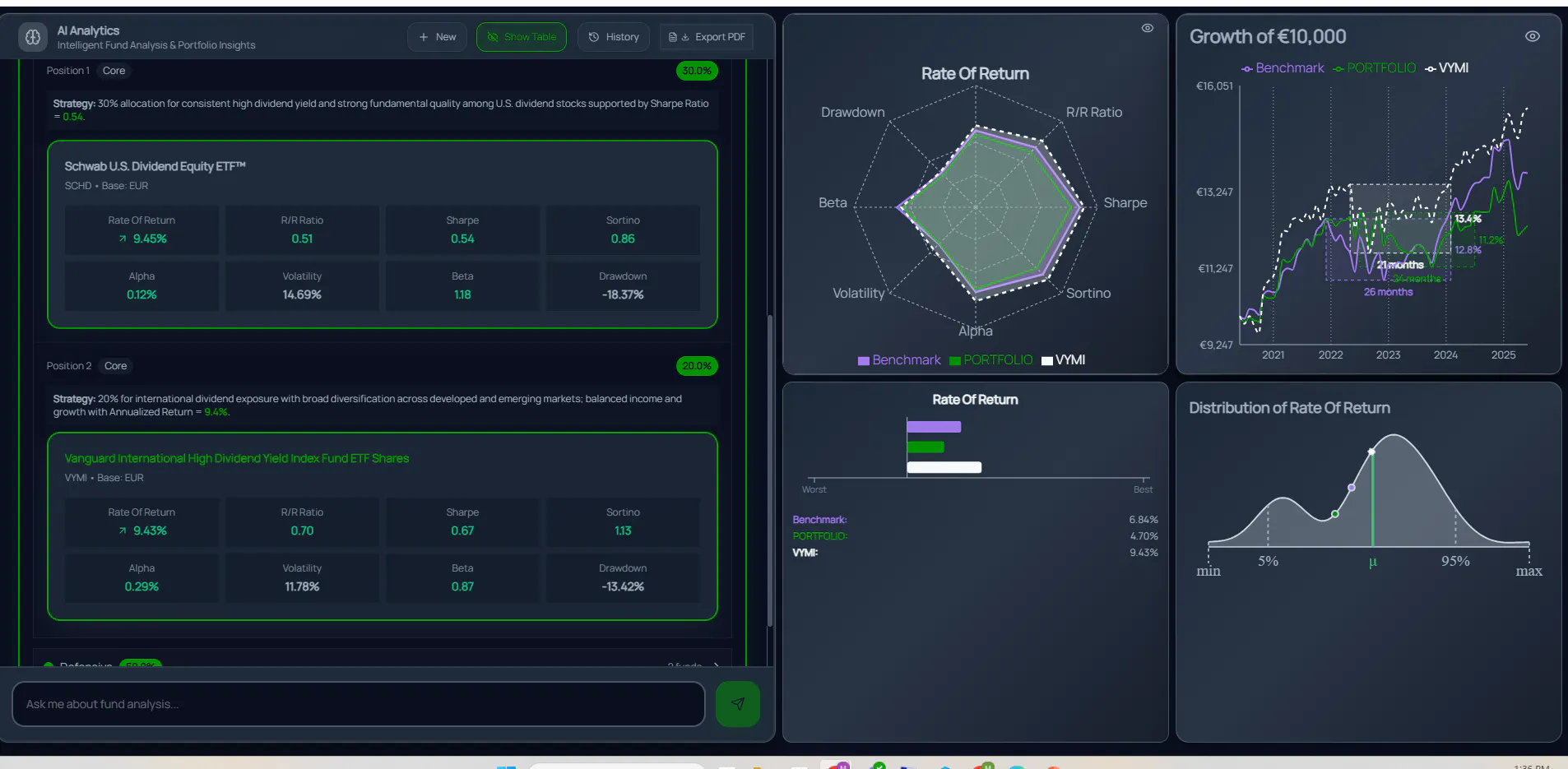Viewport: 1568px width, 769px height.
Task: Click the Core tag beside Position 1
Action: click(x=114, y=71)
